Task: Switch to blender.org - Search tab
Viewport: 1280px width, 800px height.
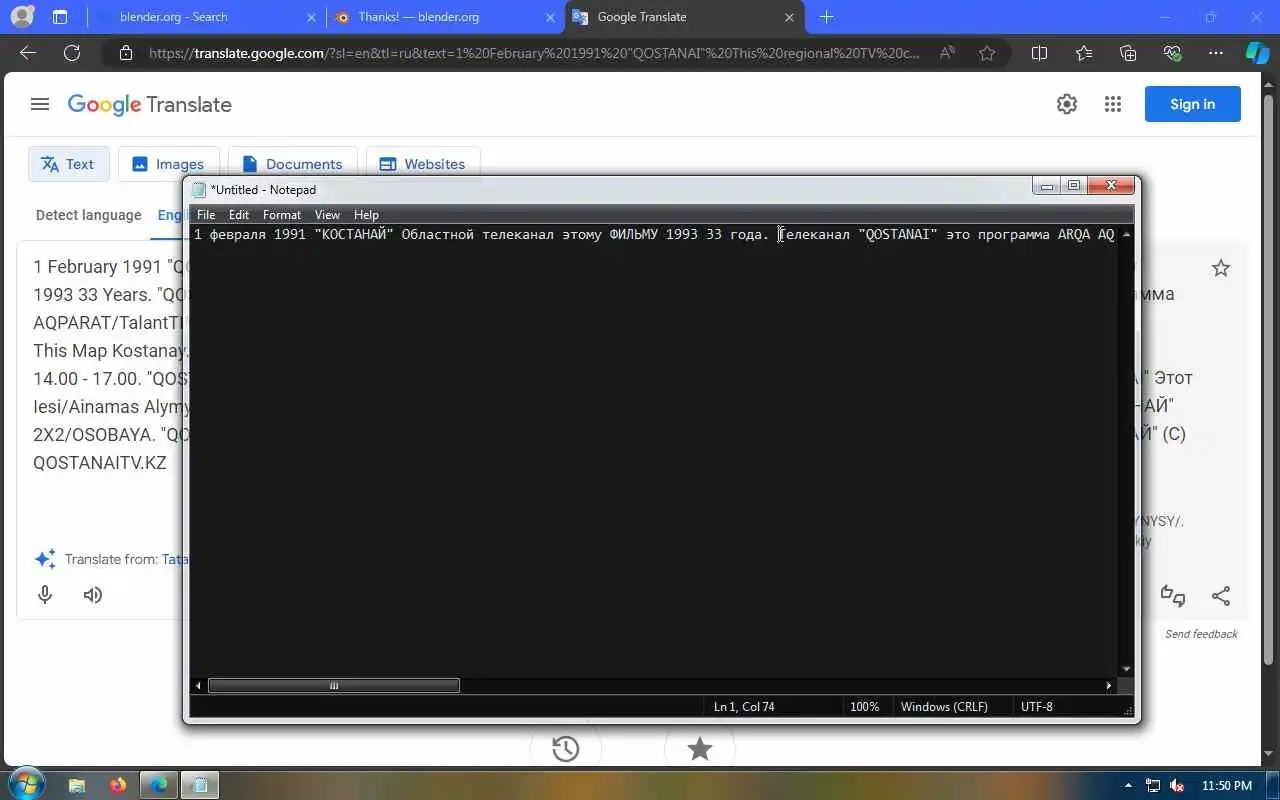Action: click(x=205, y=17)
